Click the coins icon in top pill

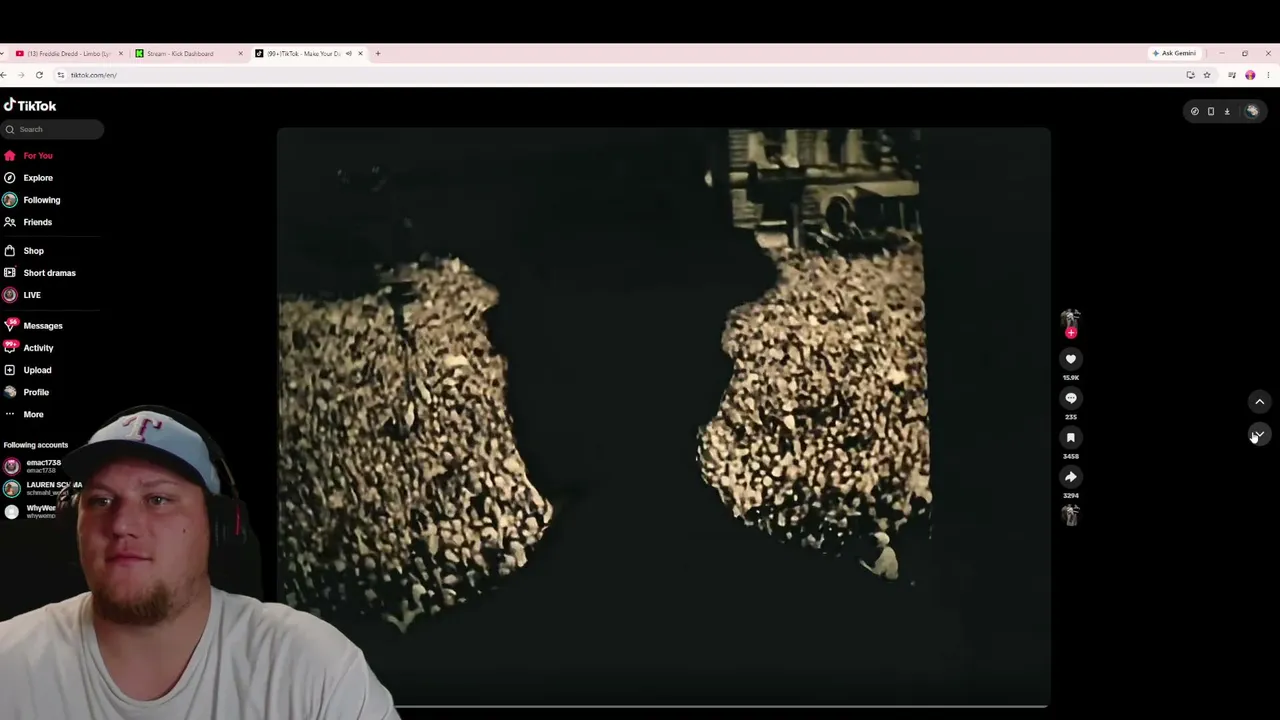tap(1195, 112)
